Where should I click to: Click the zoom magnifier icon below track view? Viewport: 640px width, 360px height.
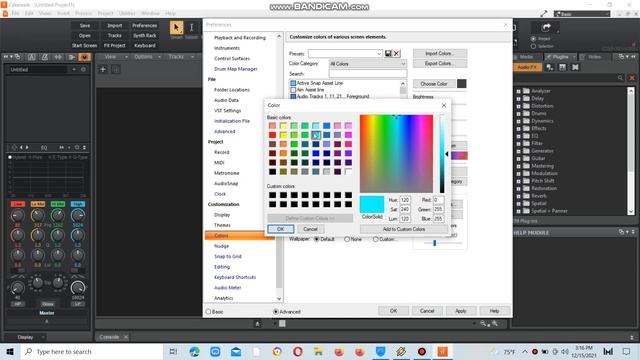[483, 323]
